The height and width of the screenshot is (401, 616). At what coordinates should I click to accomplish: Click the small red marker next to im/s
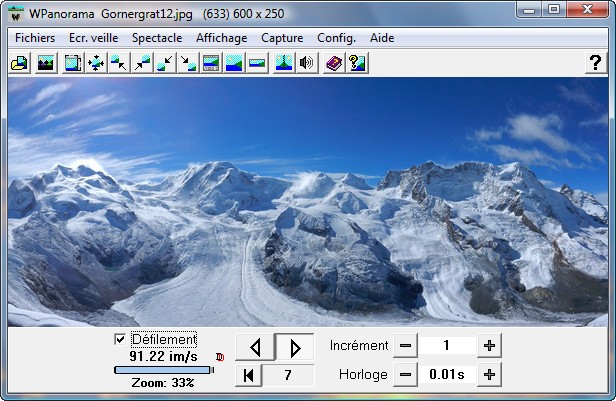tap(220, 357)
